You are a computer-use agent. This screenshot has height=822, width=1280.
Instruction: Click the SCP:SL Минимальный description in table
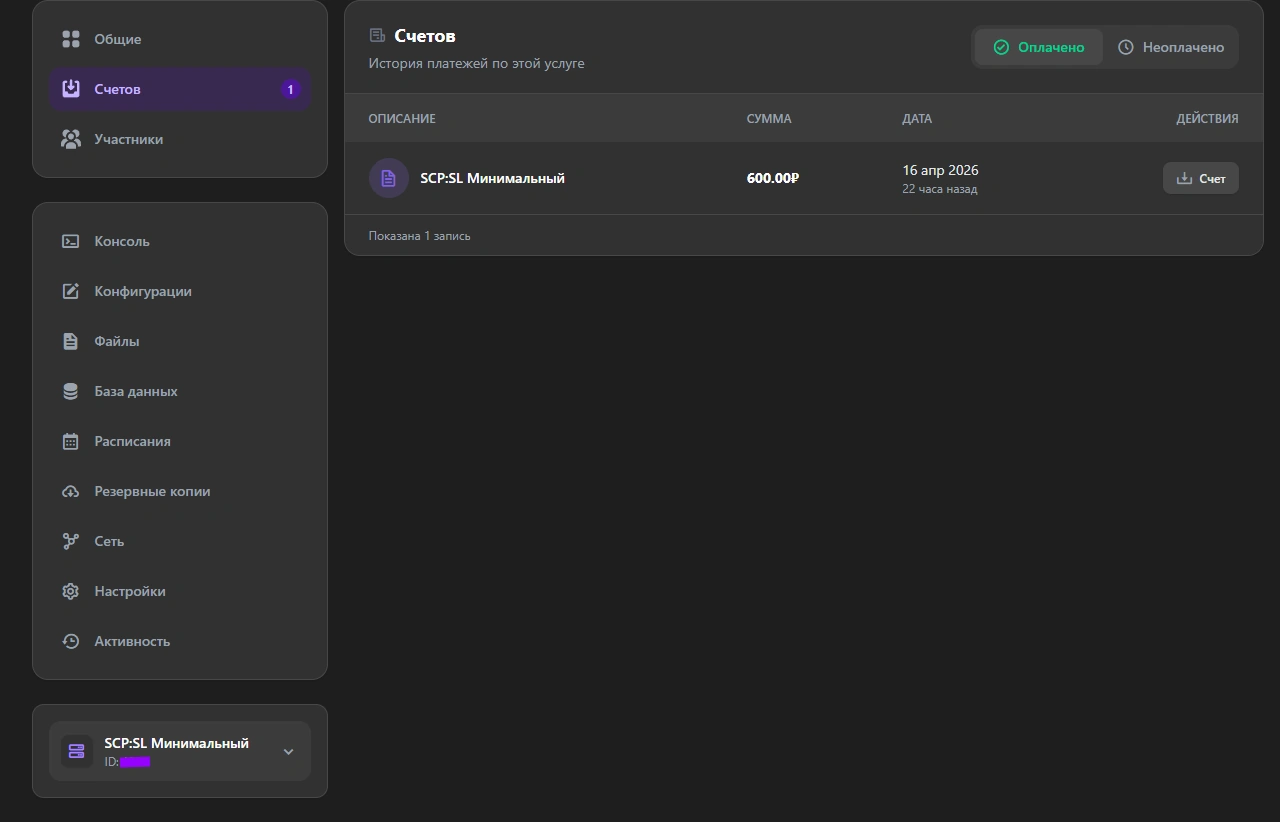492,178
